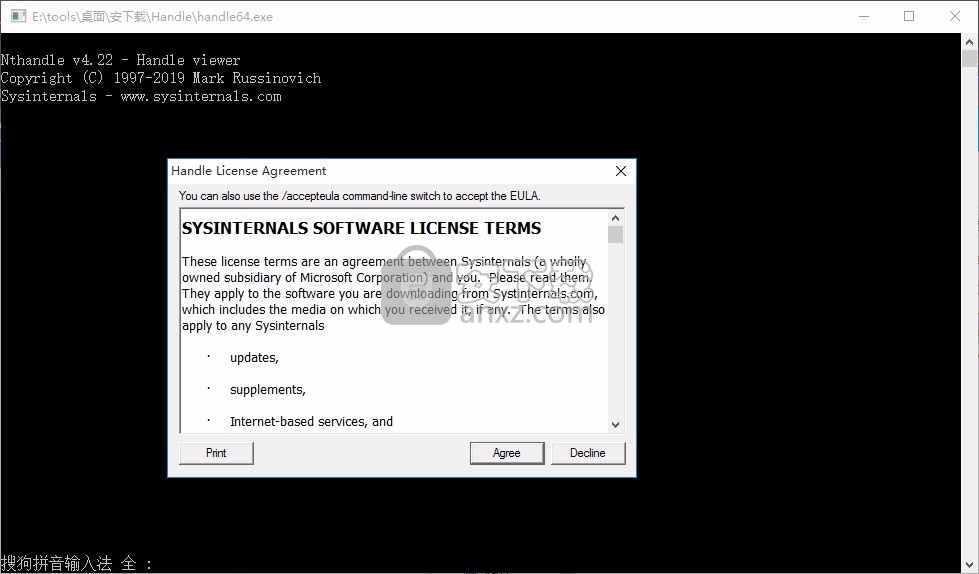Click the Sogou Pinyin input method indicator
Image resolution: width=979 pixels, height=574 pixels.
pos(76,563)
